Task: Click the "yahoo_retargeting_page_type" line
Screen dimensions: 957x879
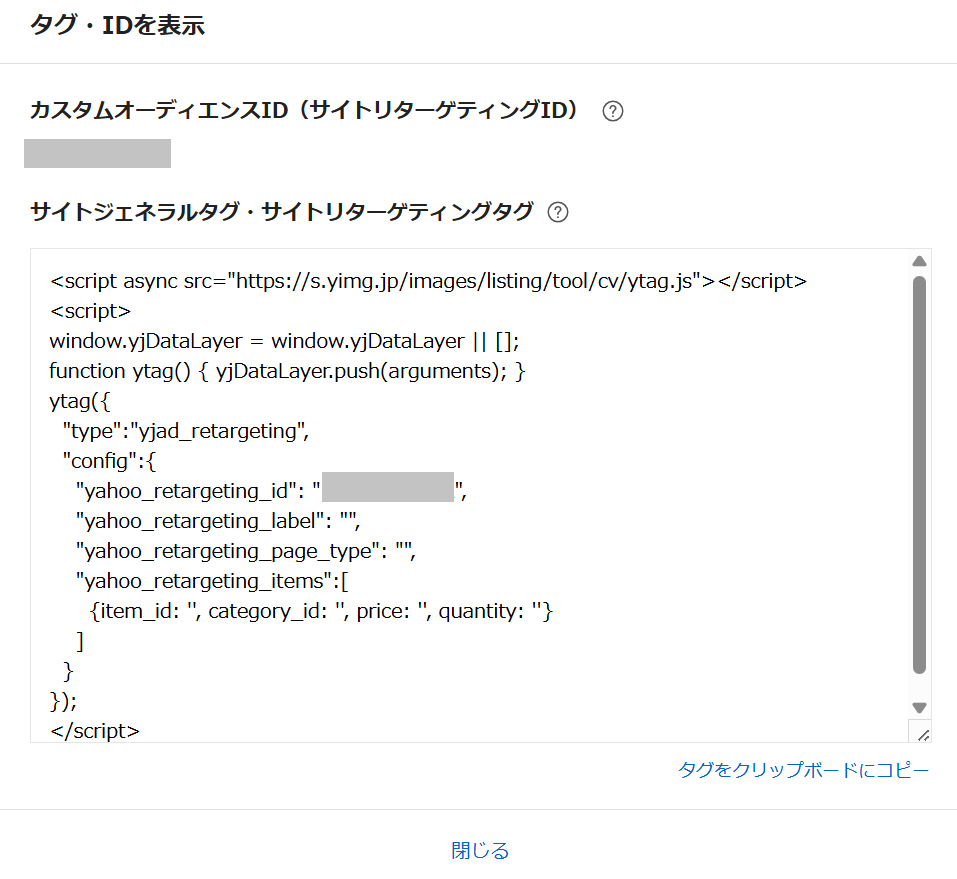Action: pos(246,551)
